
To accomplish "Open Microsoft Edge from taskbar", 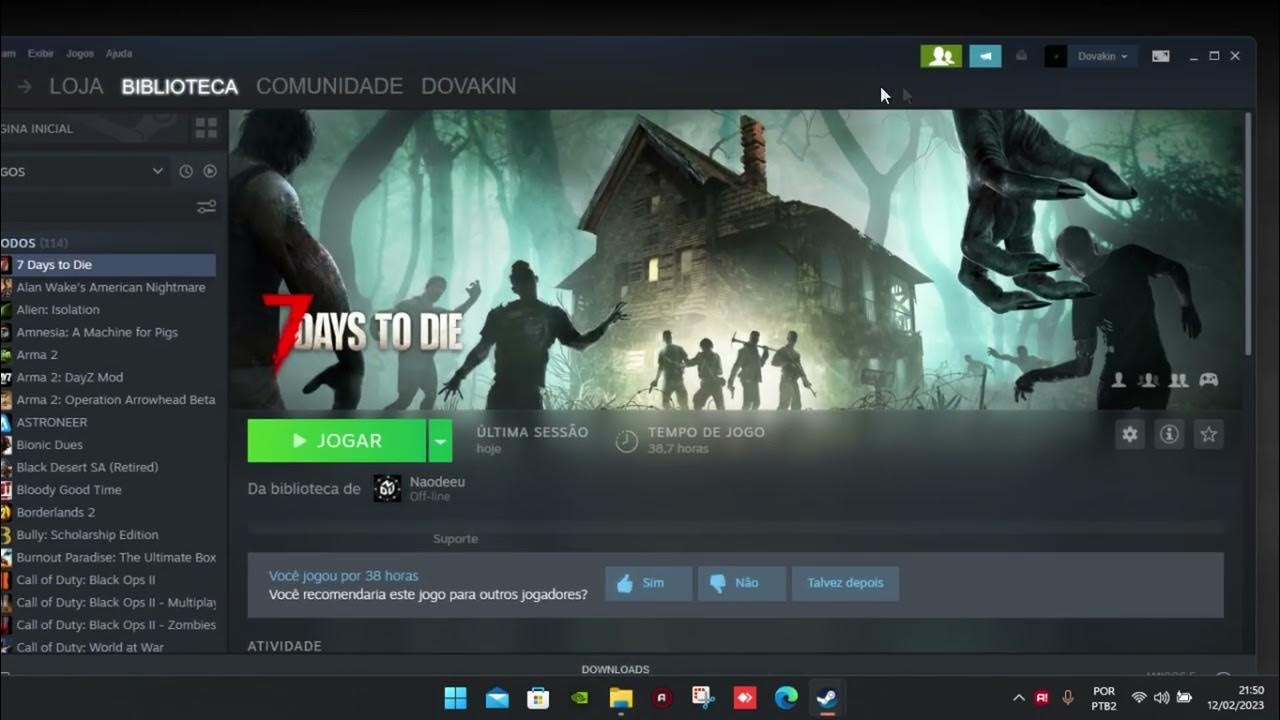I will pyautogui.click(x=786, y=698).
